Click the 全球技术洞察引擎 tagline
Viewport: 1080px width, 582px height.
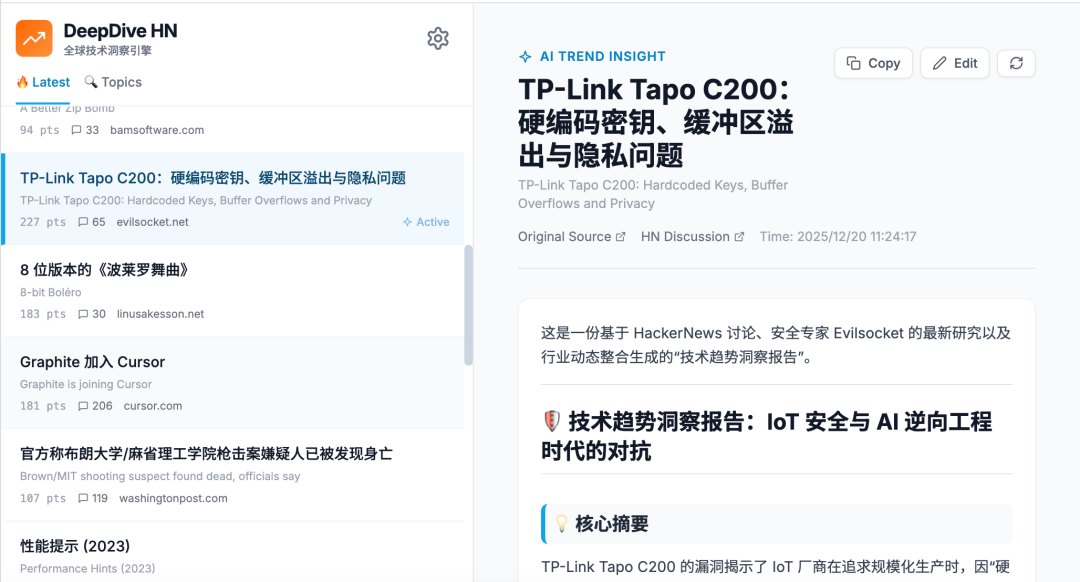[x=107, y=50]
